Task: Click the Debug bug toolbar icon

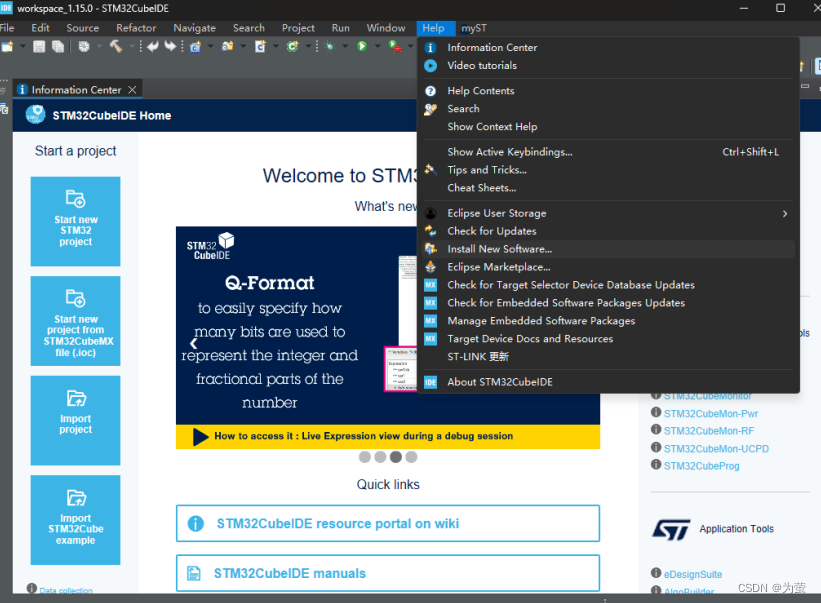Action: pos(329,47)
